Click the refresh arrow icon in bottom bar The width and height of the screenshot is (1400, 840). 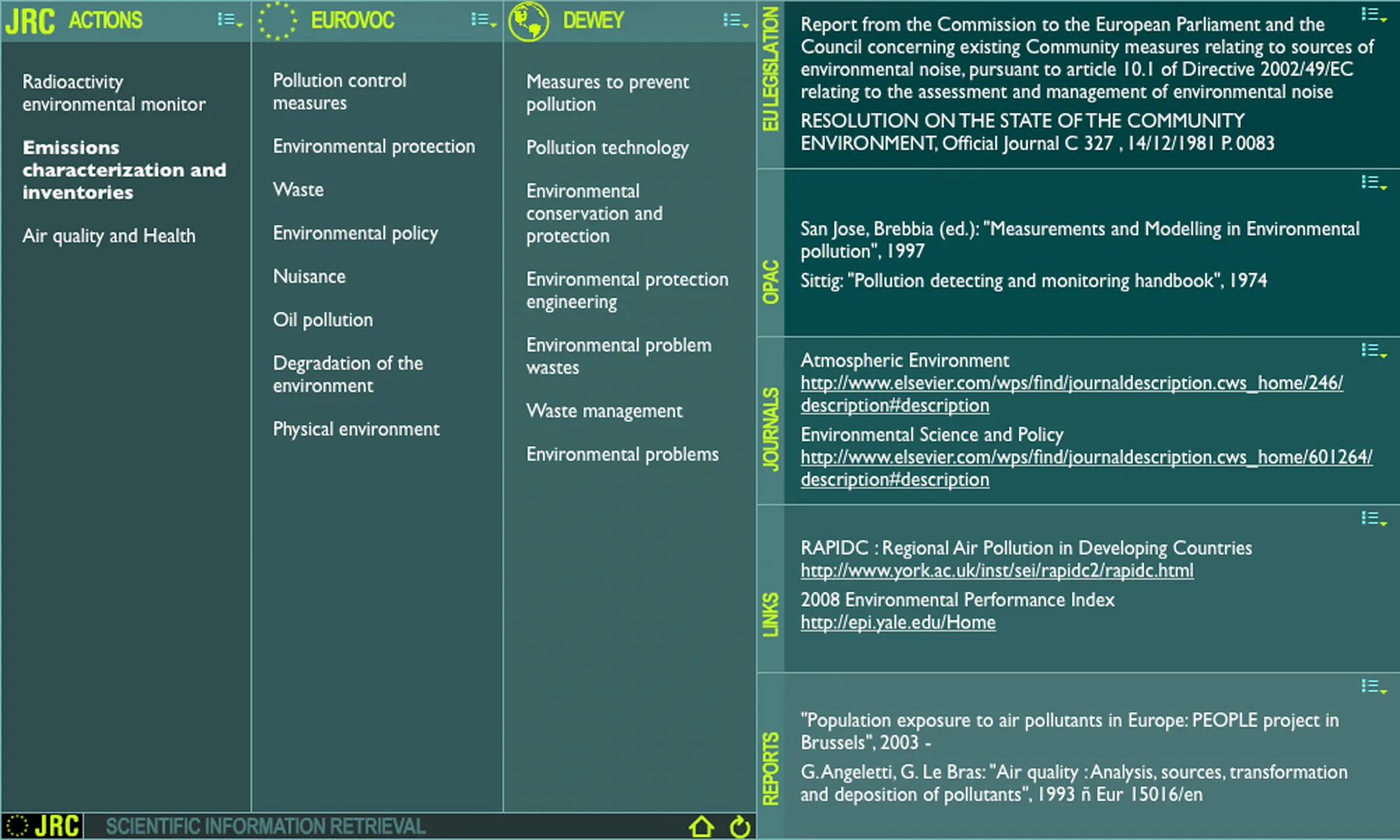(x=739, y=827)
